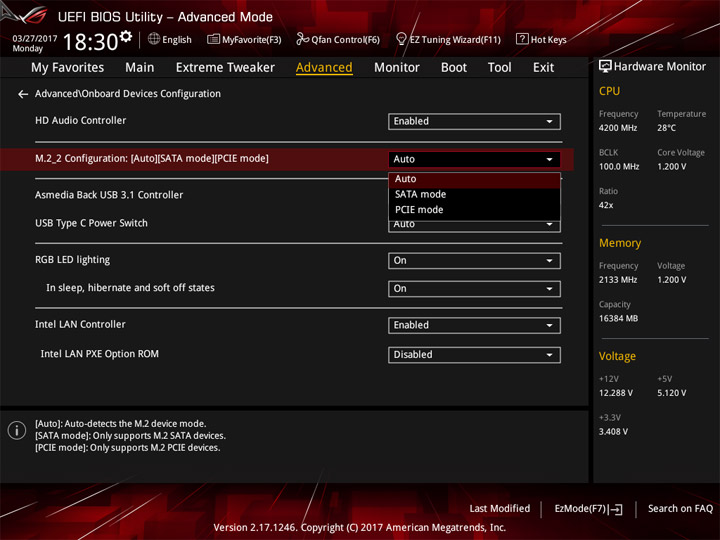The width and height of the screenshot is (720, 540).
Task: Select Intel LAN PXE Option ROM label
Action: (100, 354)
